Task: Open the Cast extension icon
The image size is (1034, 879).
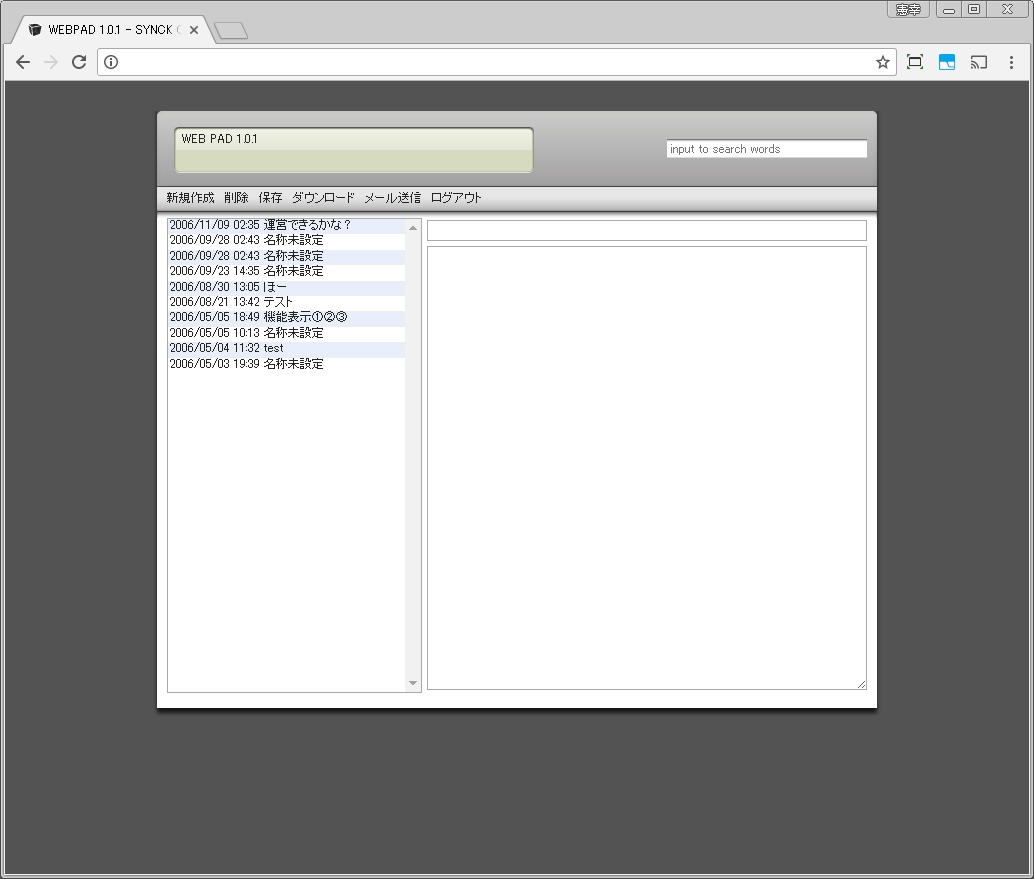Action: tap(979, 62)
